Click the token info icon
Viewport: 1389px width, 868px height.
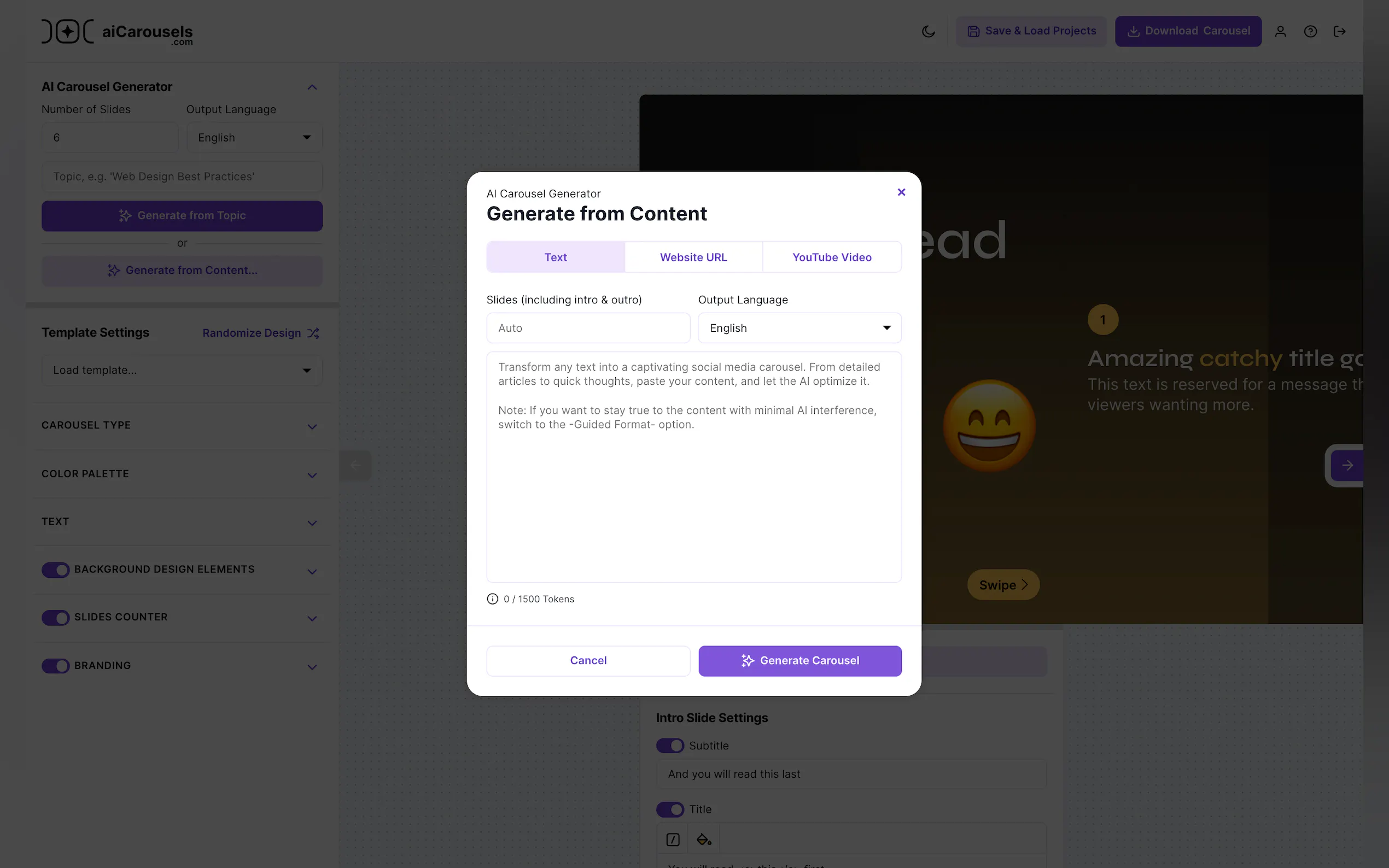492,599
